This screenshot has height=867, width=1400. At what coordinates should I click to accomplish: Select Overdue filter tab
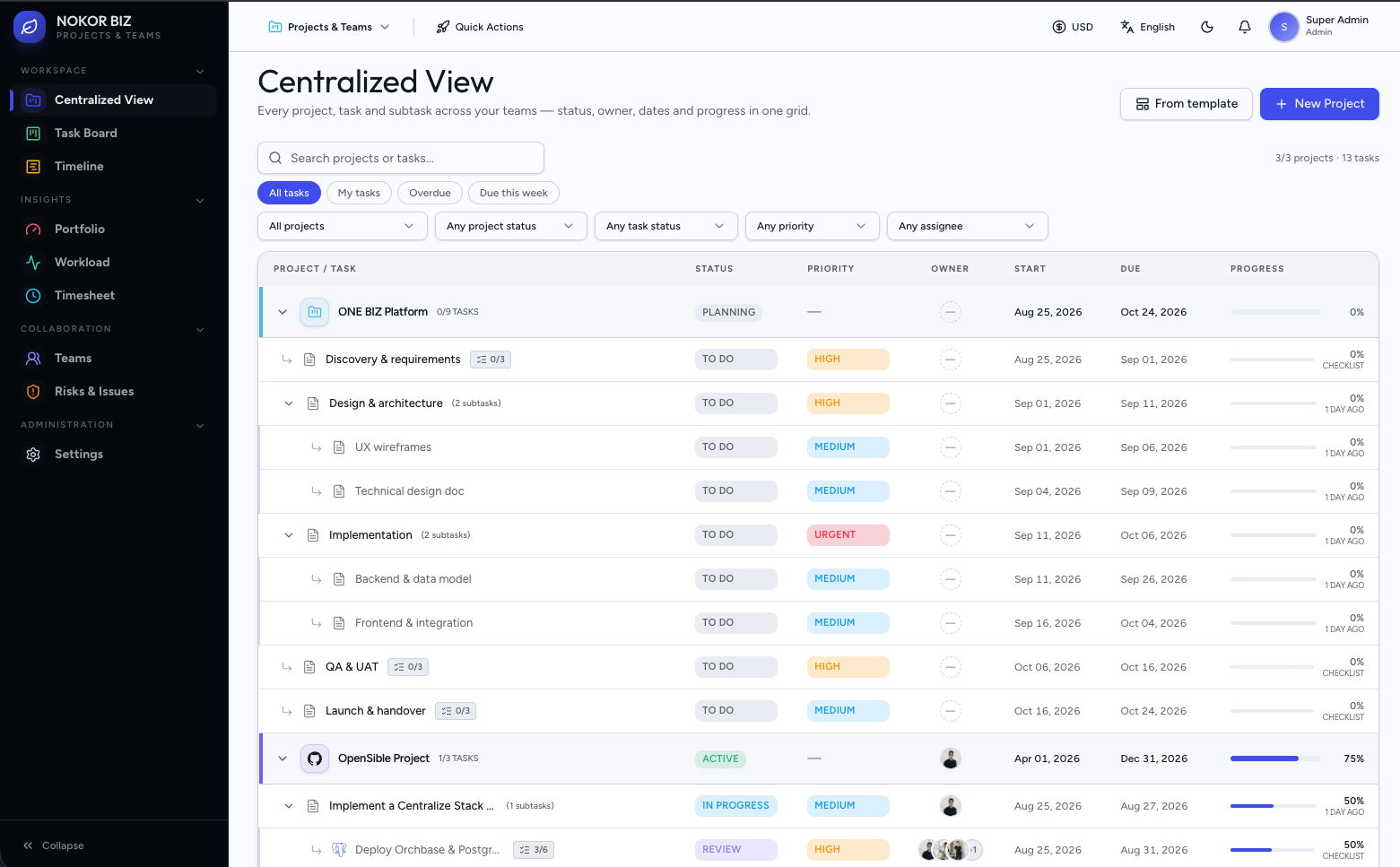pos(430,193)
